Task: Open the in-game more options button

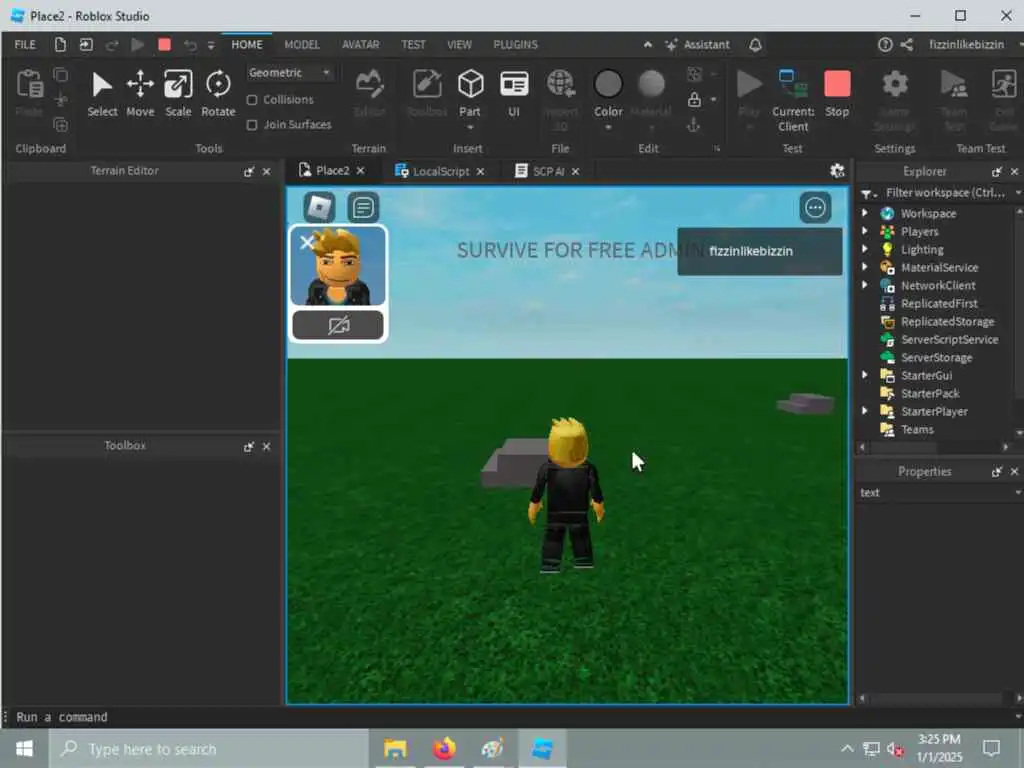Action: pyautogui.click(x=815, y=208)
